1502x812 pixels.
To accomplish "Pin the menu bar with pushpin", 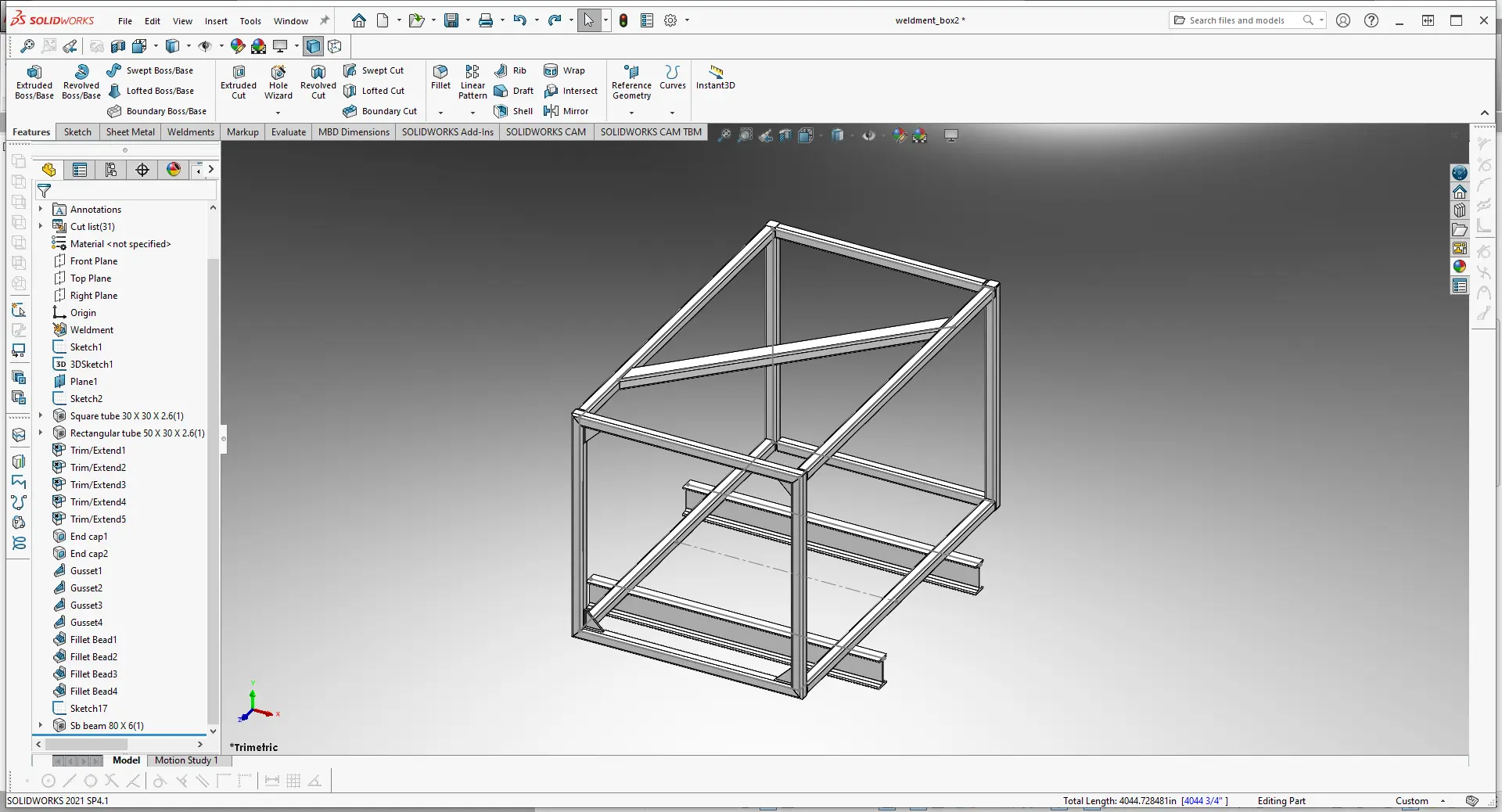I will 325,20.
